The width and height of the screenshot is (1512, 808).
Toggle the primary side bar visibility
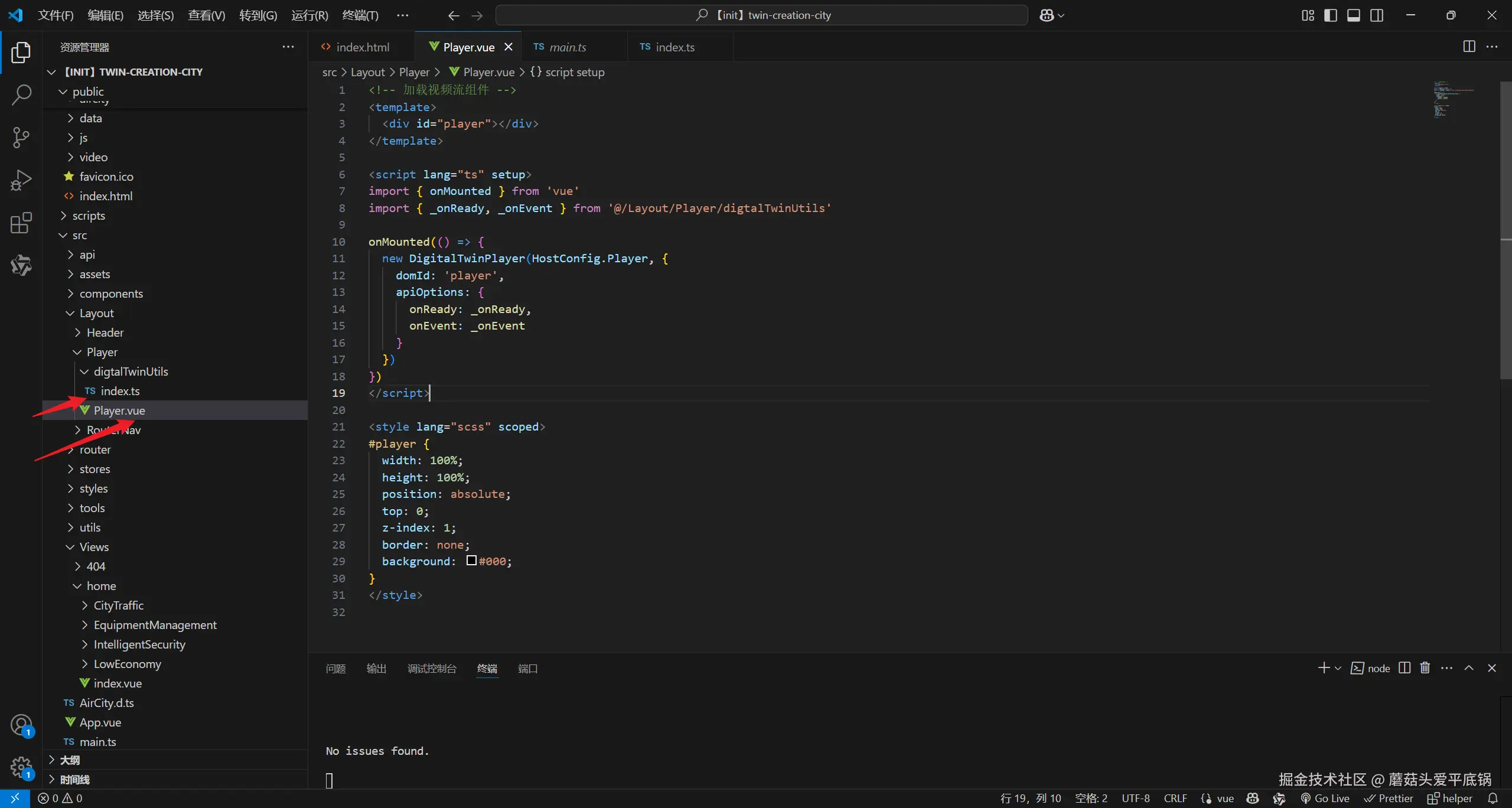coord(1330,15)
